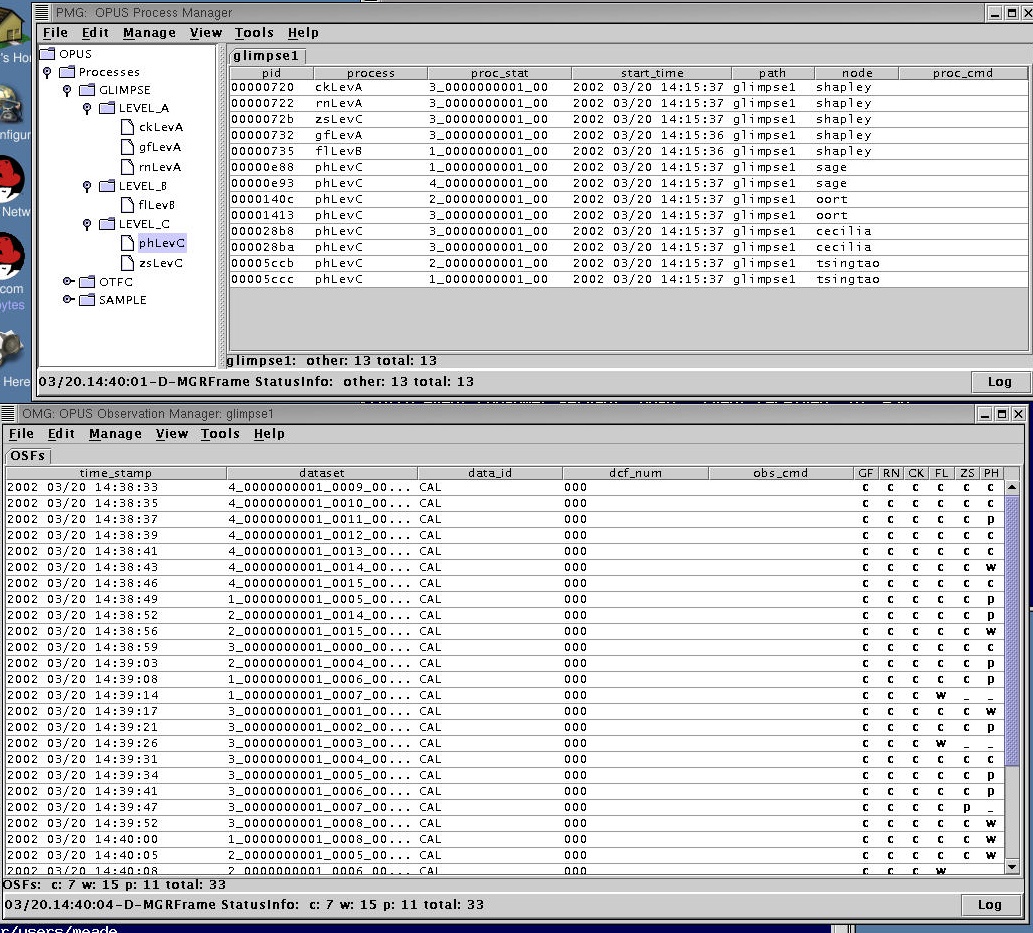Sort by the proc_stat column header
1033x933 pixels.
pyautogui.click(x=499, y=73)
